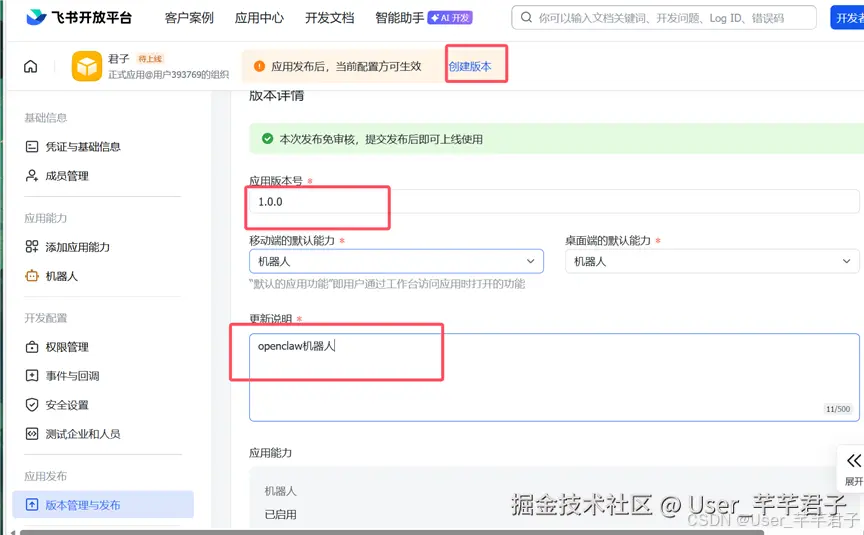
Task: Click the orange warning icon in banner
Action: pyautogui.click(x=260, y=67)
